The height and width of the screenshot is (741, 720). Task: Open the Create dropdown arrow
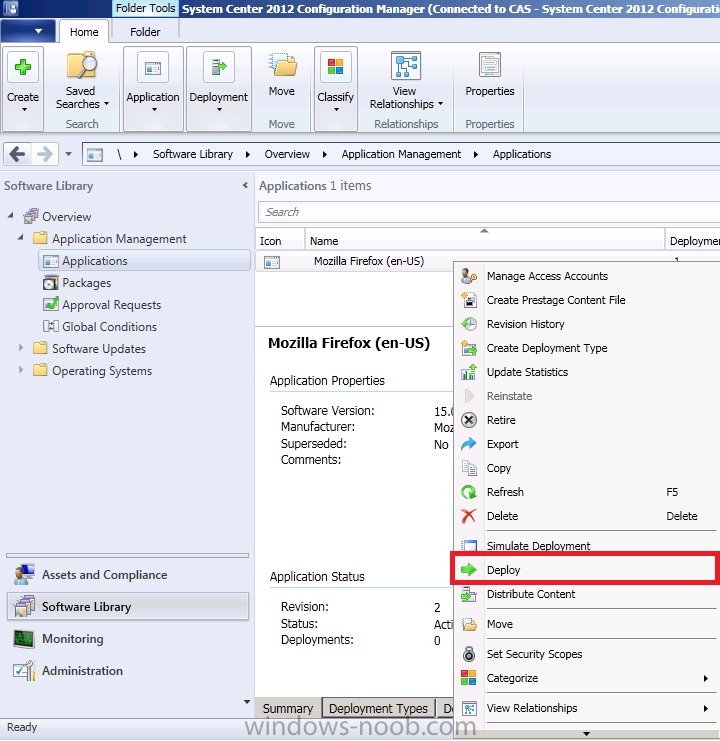pyautogui.click(x=24, y=110)
